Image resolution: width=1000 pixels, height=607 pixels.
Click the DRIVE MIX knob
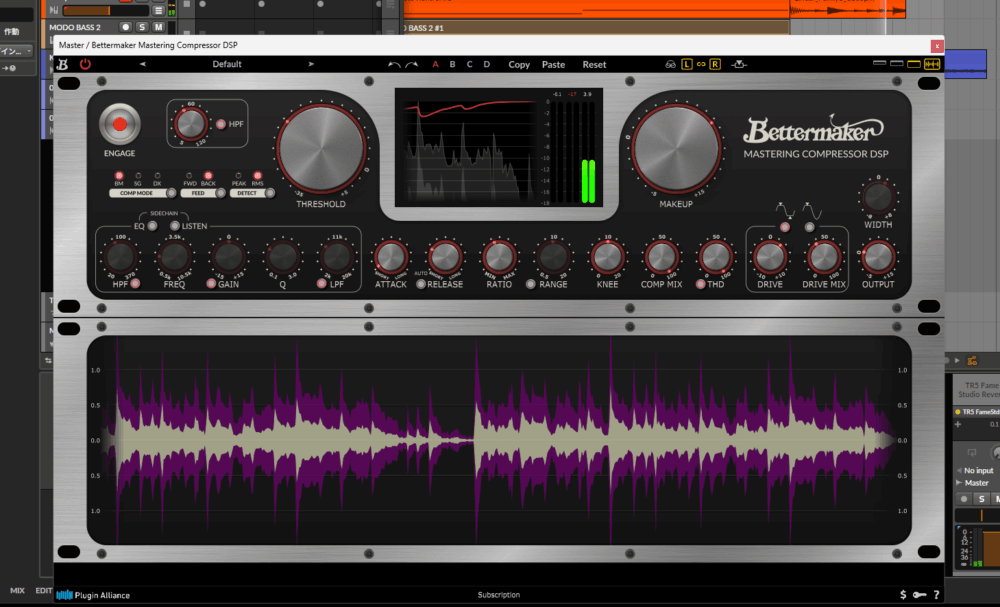(823, 257)
